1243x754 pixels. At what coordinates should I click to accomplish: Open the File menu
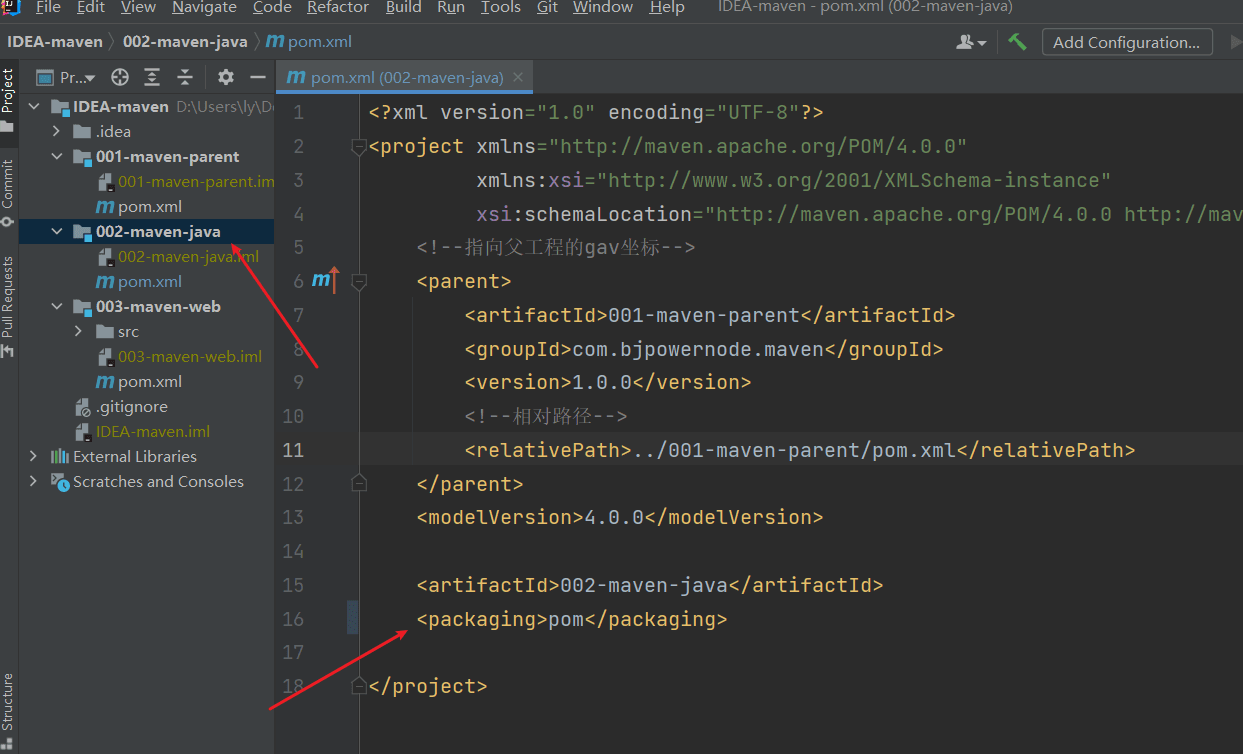[x=48, y=8]
